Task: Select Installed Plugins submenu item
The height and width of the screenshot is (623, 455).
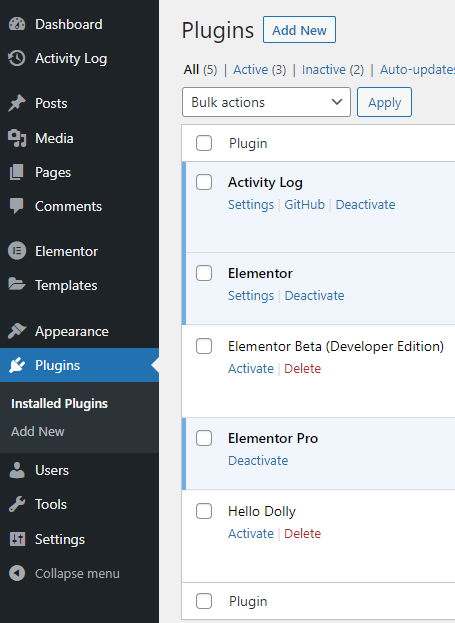Action: coord(60,404)
